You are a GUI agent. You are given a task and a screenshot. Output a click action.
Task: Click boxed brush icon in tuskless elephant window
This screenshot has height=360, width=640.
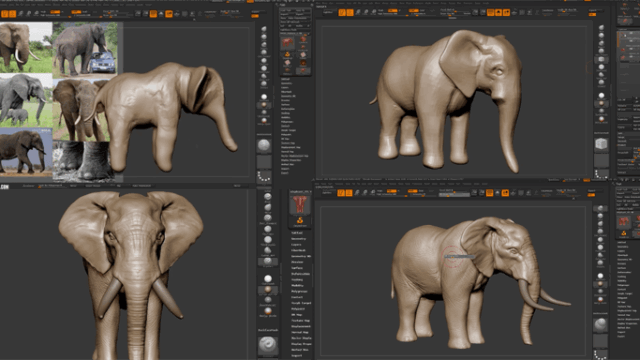click(x=601, y=59)
